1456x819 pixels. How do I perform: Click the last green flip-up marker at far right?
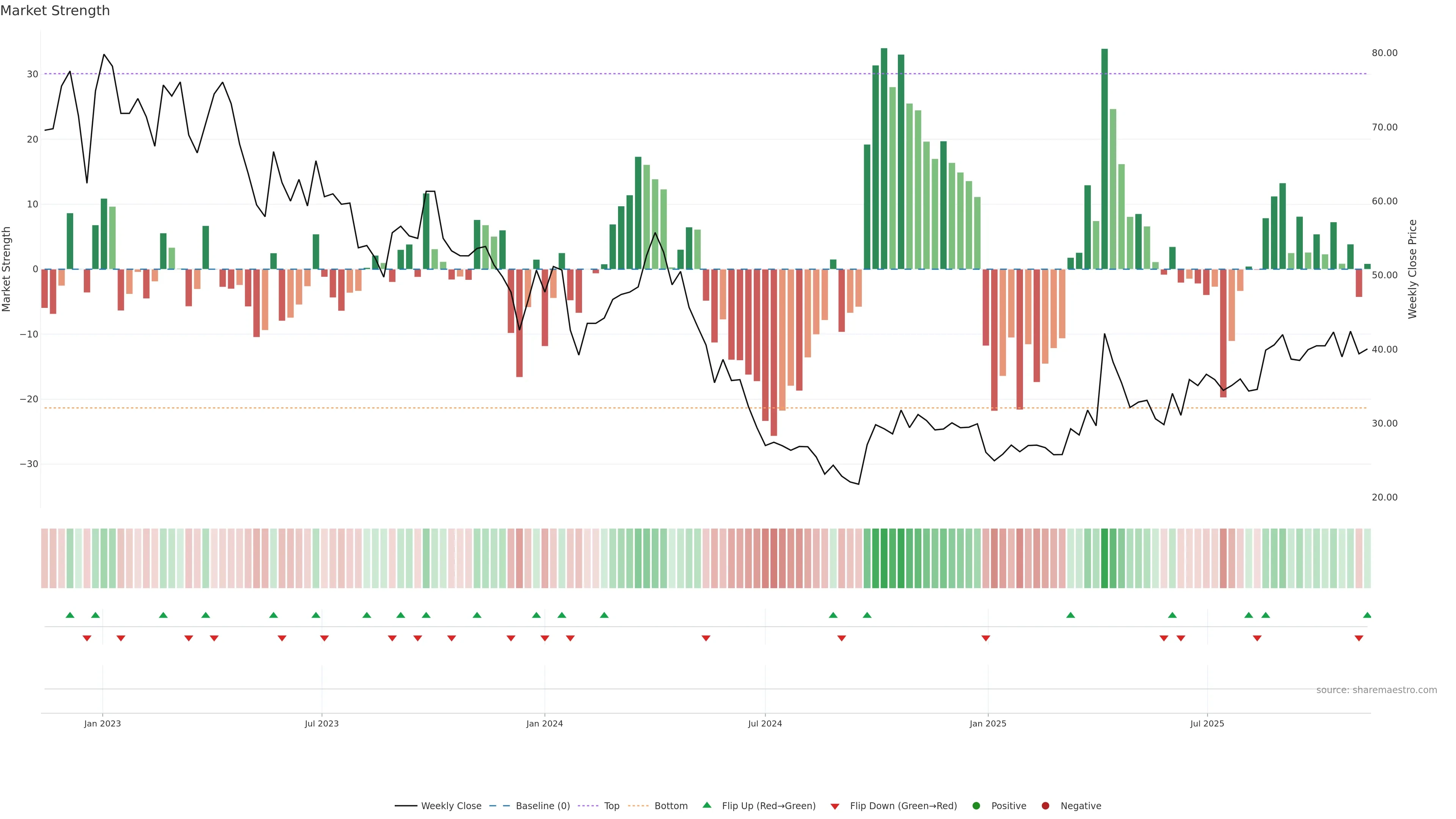[x=1367, y=615]
